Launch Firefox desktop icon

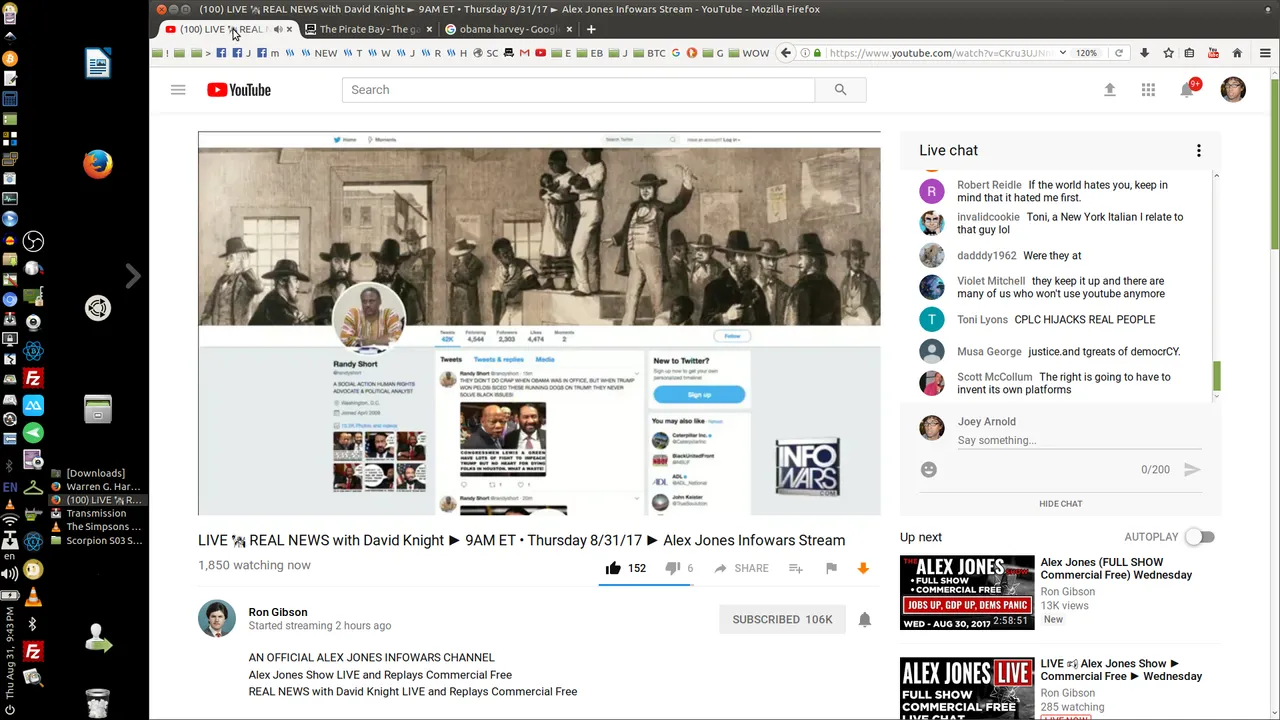click(97, 164)
